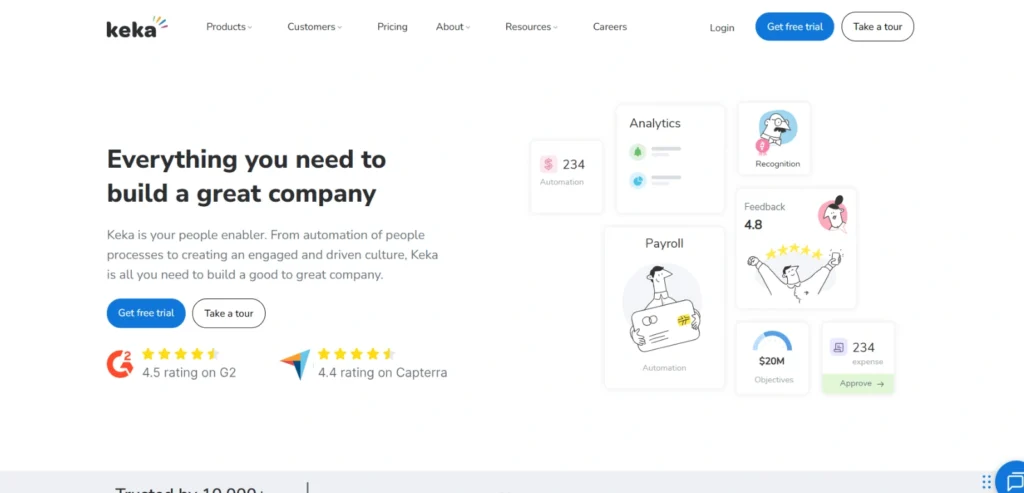
Task: Click the Feedback avatar in pink circle
Action: pos(833,214)
